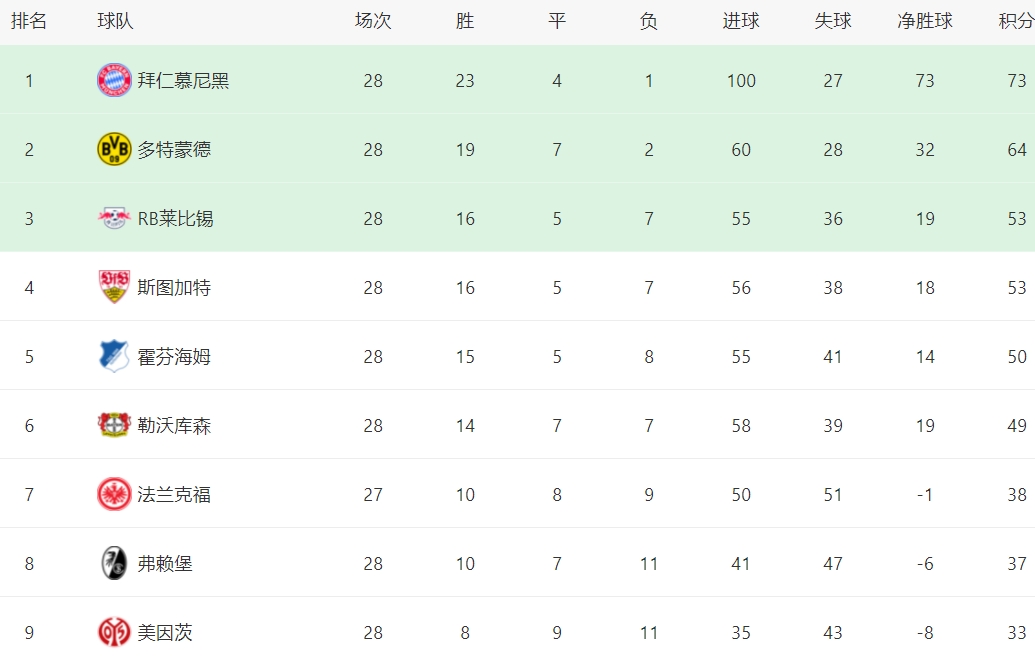Click the Hoffenheim team badge
The width and height of the screenshot is (1035, 660).
pyautogui.click(x=114, y=356)
